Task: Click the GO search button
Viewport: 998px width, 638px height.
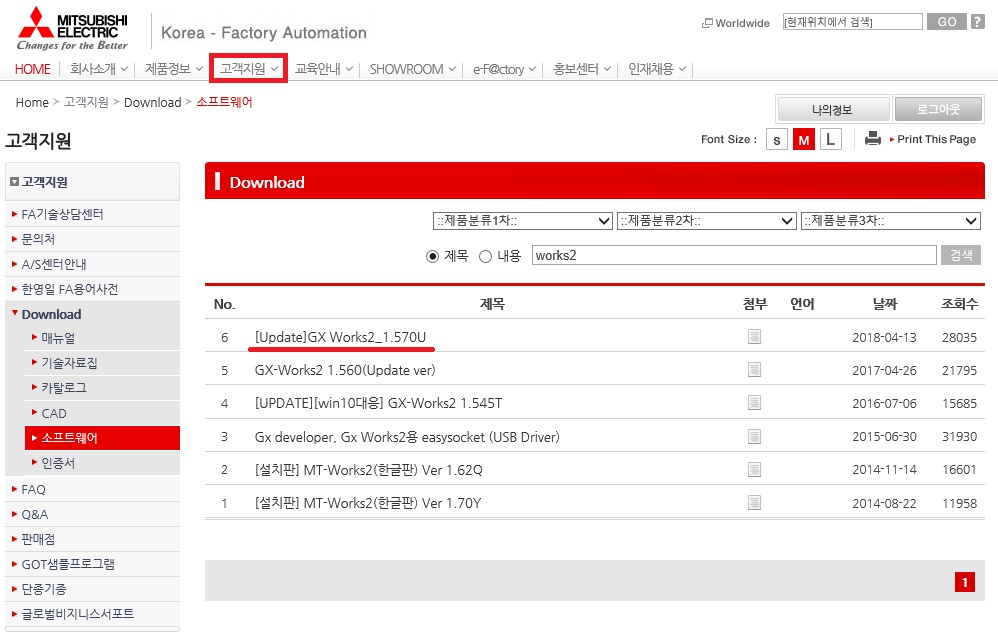Action: [947, 22]
